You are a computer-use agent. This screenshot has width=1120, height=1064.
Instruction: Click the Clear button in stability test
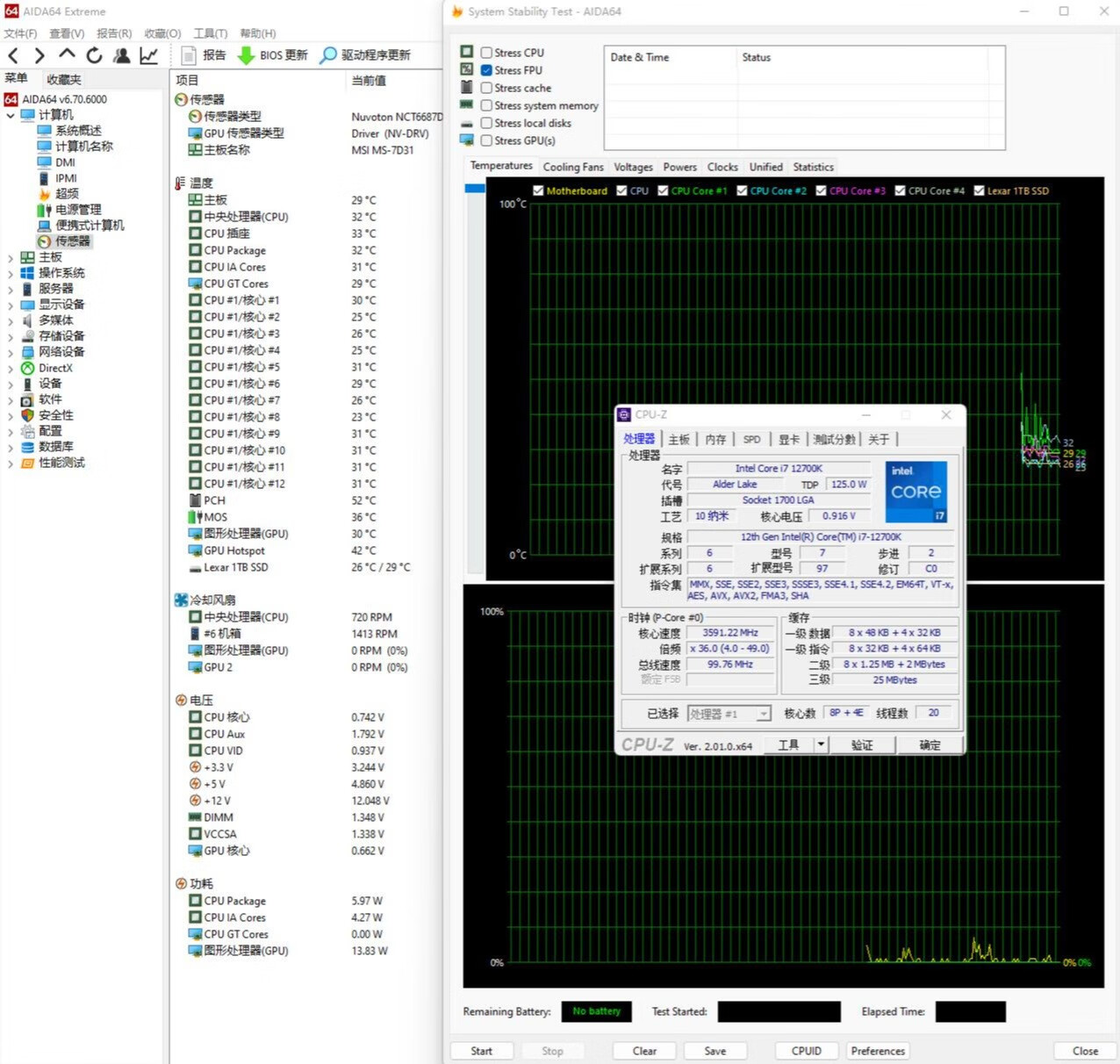(x=645, y=1051)
